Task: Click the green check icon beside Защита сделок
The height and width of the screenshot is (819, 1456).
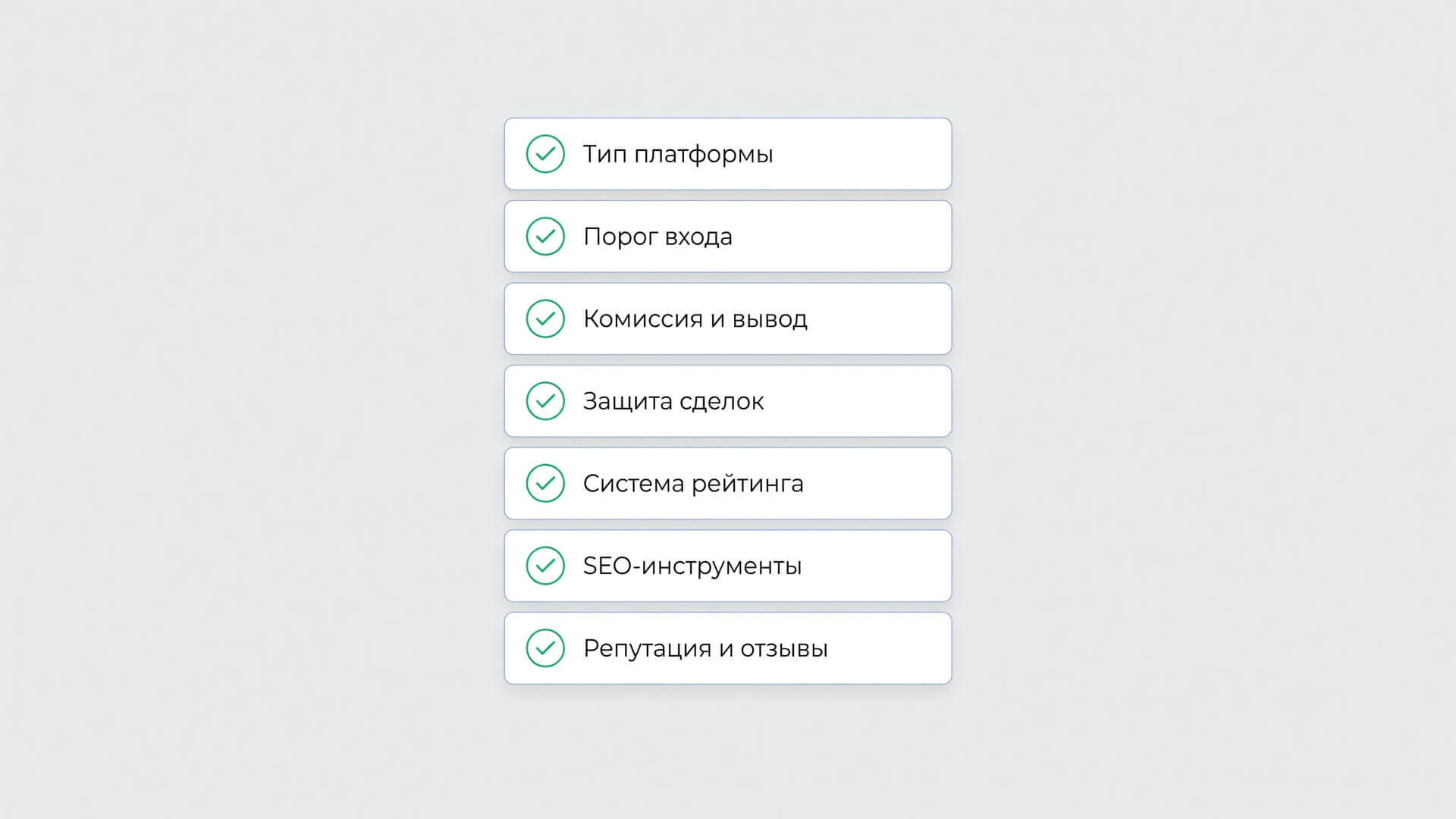Action: coord(545,401)
